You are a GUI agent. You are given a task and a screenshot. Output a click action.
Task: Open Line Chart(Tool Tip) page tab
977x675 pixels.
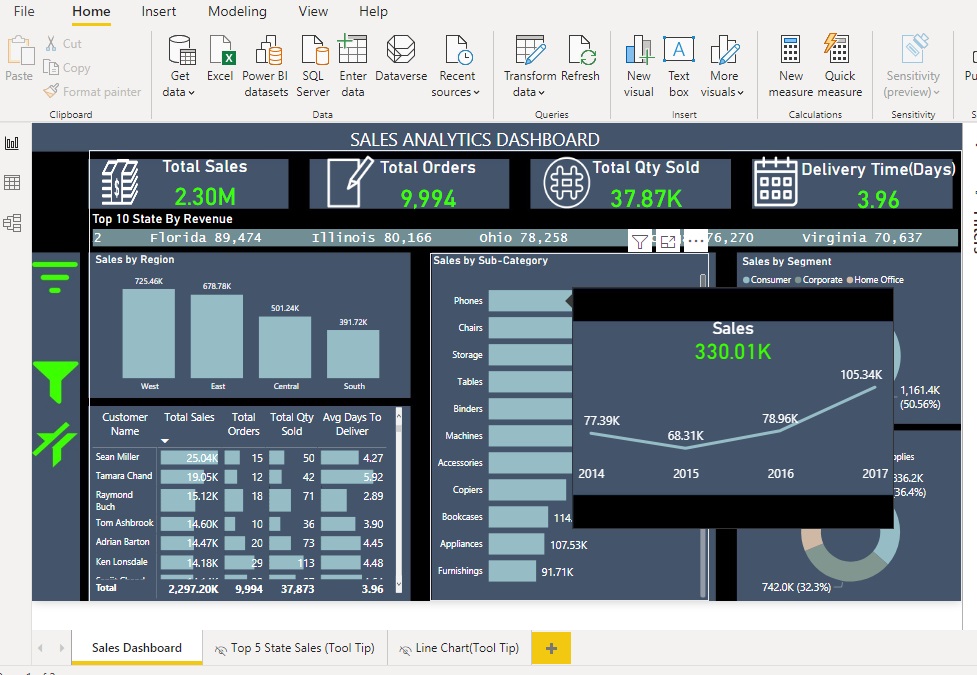coord(459,648)
